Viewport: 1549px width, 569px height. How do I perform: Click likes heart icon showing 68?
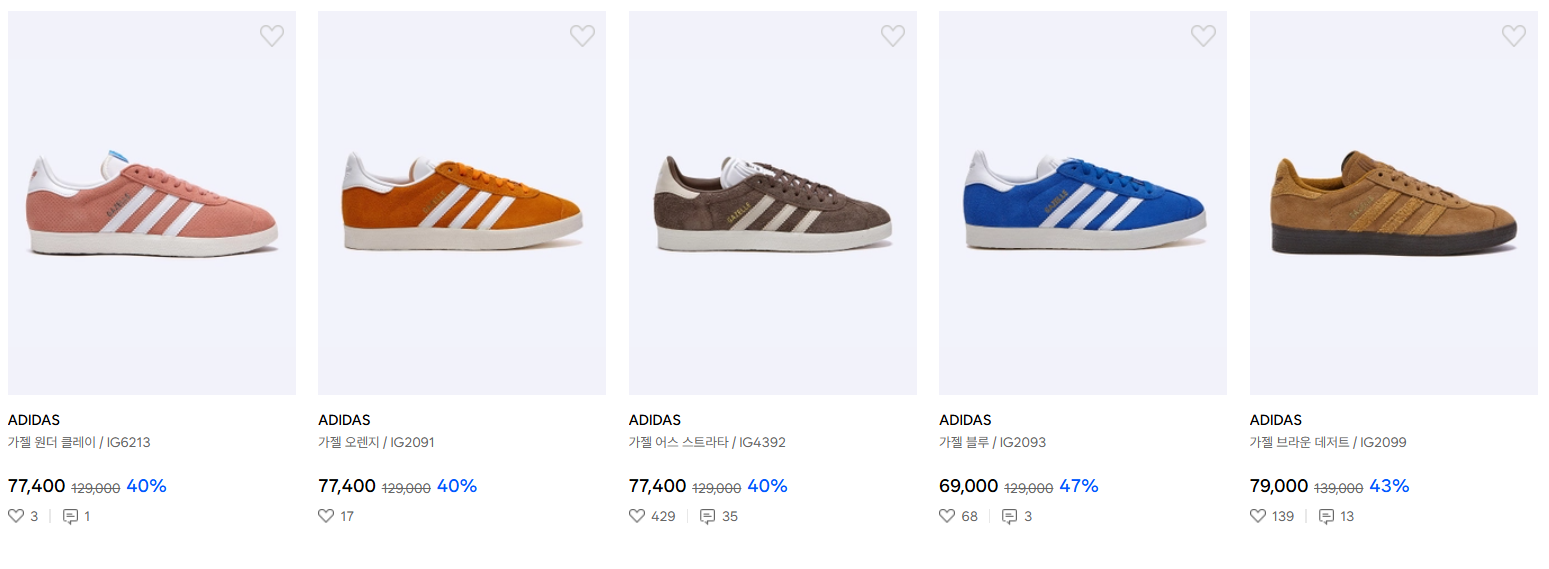[x=947, y=516]
